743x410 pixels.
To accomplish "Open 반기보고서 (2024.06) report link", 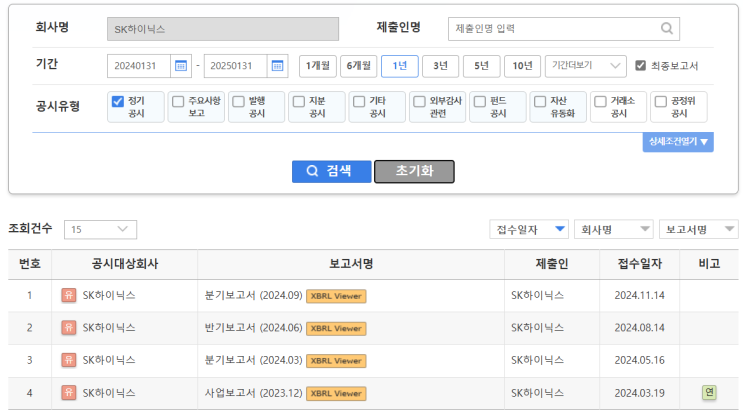I will (x=254, y=328).
